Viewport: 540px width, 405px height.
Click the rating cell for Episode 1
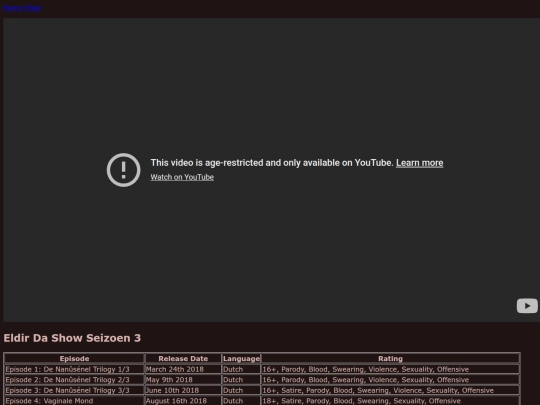(390, 369)
